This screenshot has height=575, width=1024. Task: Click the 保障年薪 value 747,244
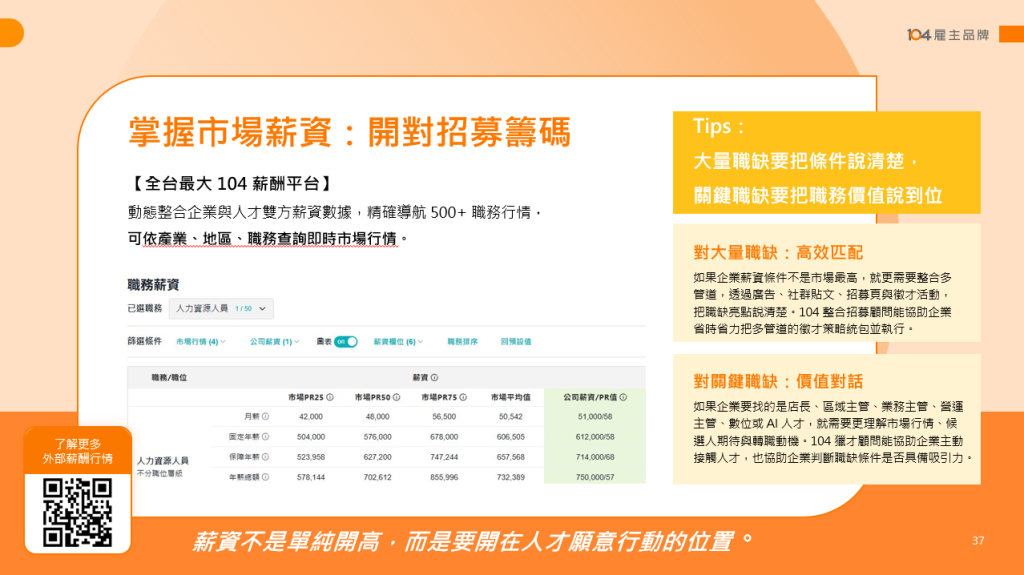coord(444,457)
